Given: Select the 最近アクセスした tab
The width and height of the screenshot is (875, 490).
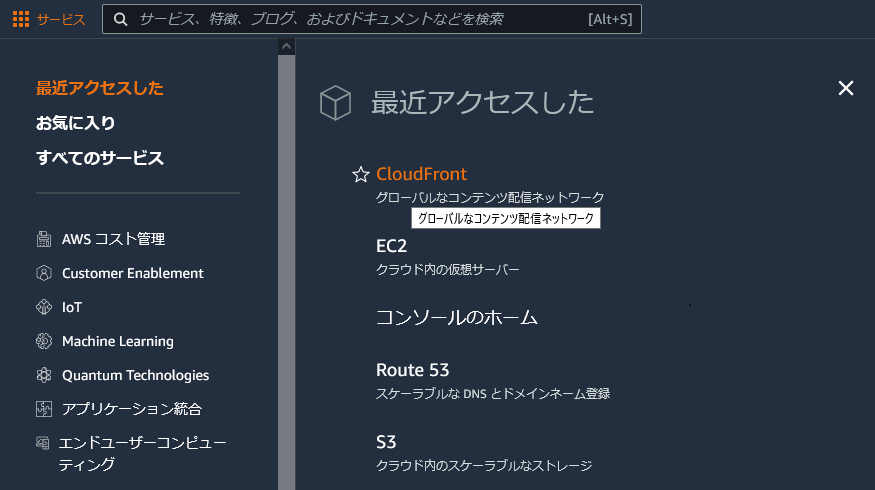Looking at the screenshot, I should [x=100, y=88].
